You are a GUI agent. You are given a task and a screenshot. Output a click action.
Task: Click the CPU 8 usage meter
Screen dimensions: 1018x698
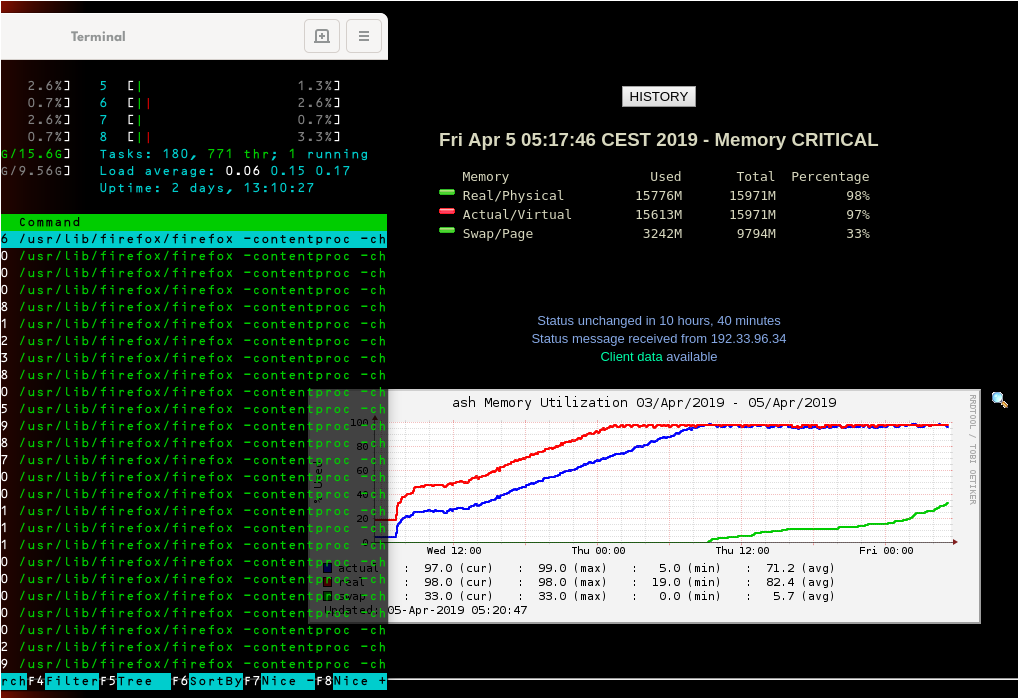click(220, 136)
